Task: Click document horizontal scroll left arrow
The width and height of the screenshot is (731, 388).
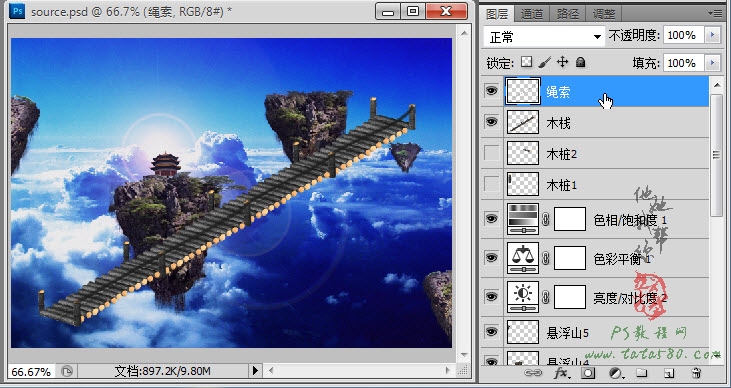Action: 271,371
